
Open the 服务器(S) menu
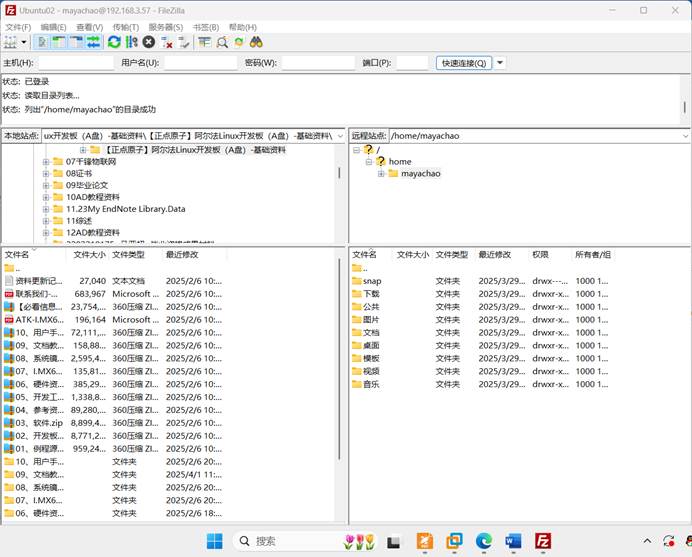point(165,27)
